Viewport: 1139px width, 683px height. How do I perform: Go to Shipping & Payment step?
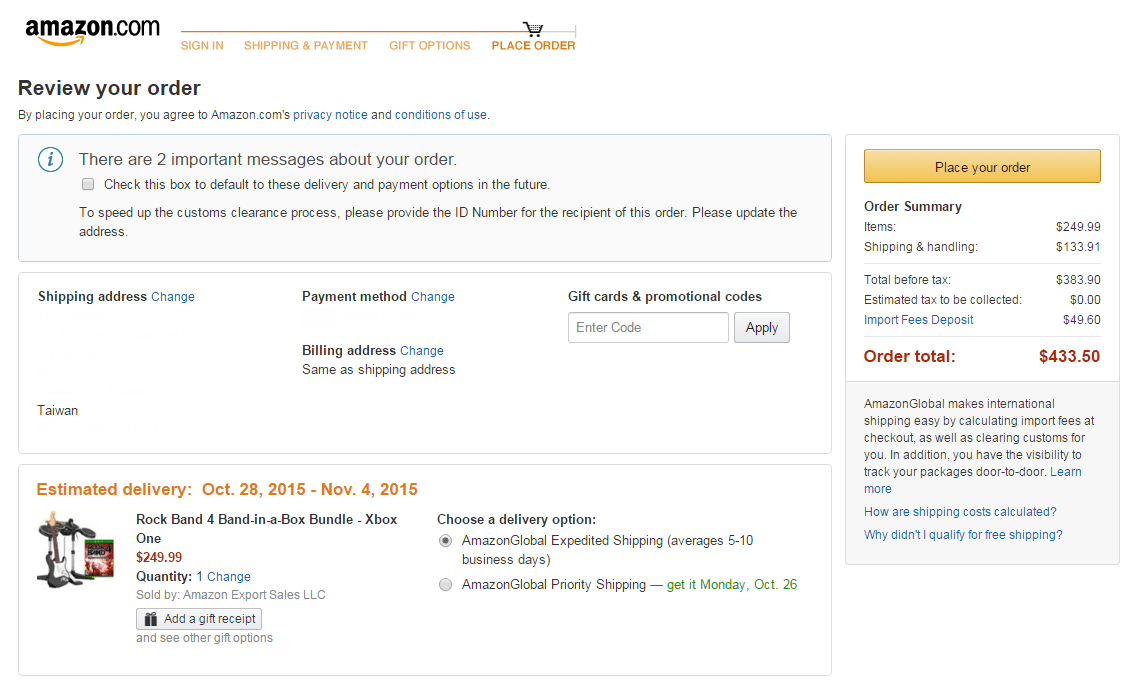click(306, 46)
